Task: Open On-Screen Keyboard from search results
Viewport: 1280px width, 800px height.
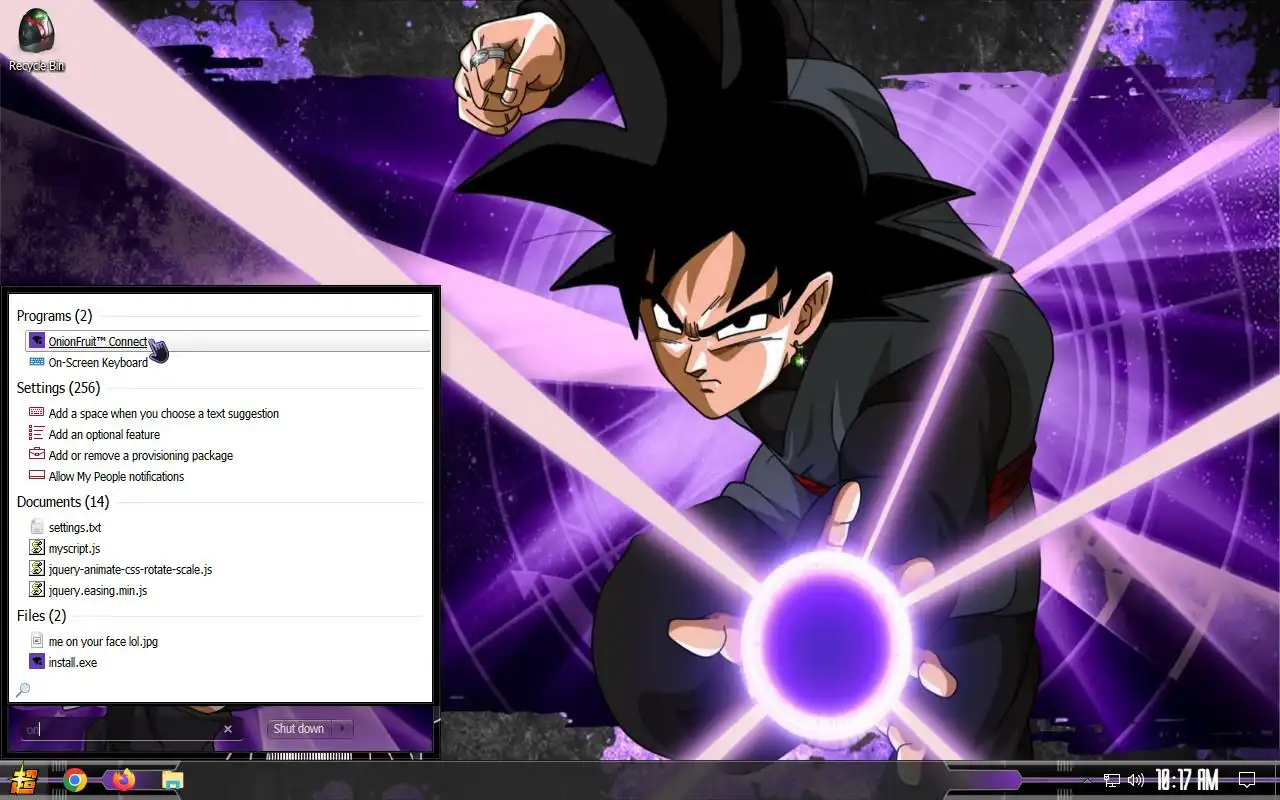Action: tap(98, 362)
